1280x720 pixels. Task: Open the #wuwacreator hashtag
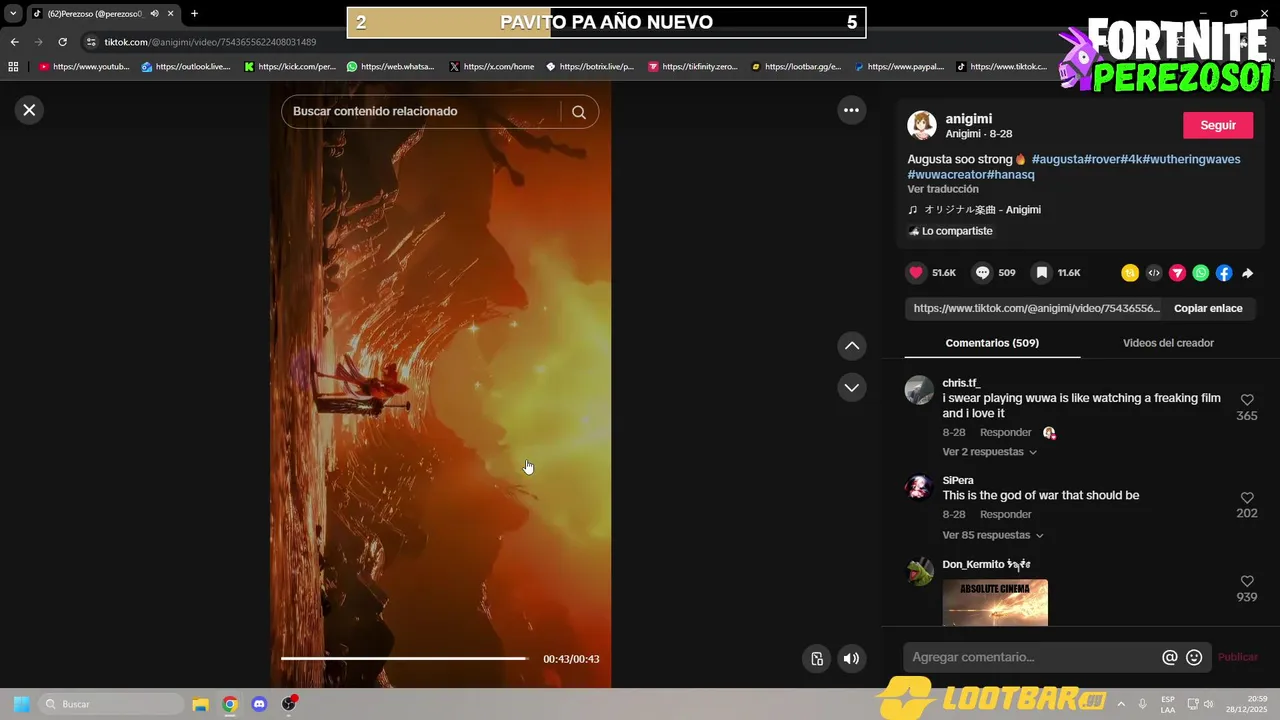point(947,175)
